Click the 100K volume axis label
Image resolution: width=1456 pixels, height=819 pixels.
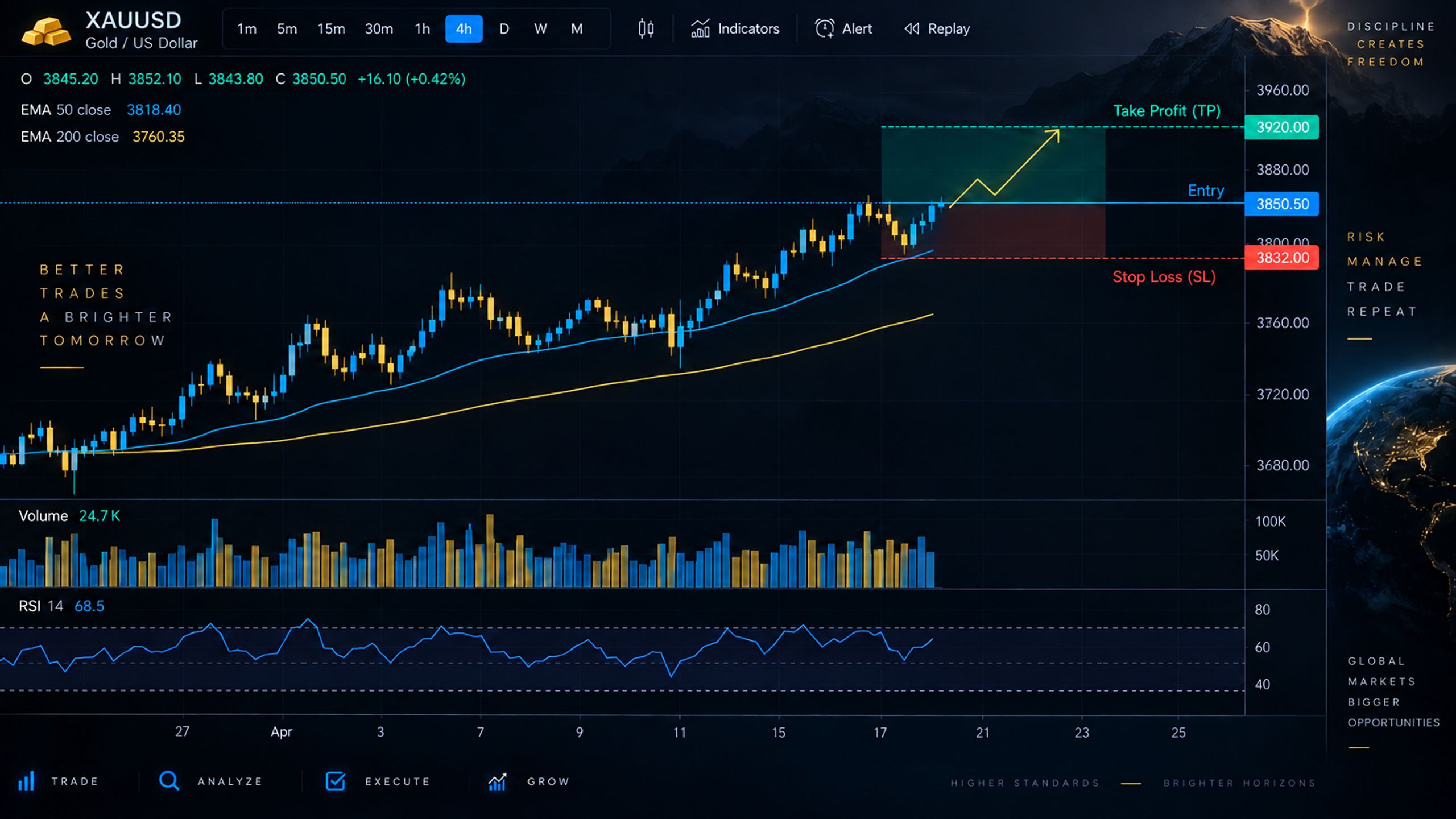(1270, 522)
